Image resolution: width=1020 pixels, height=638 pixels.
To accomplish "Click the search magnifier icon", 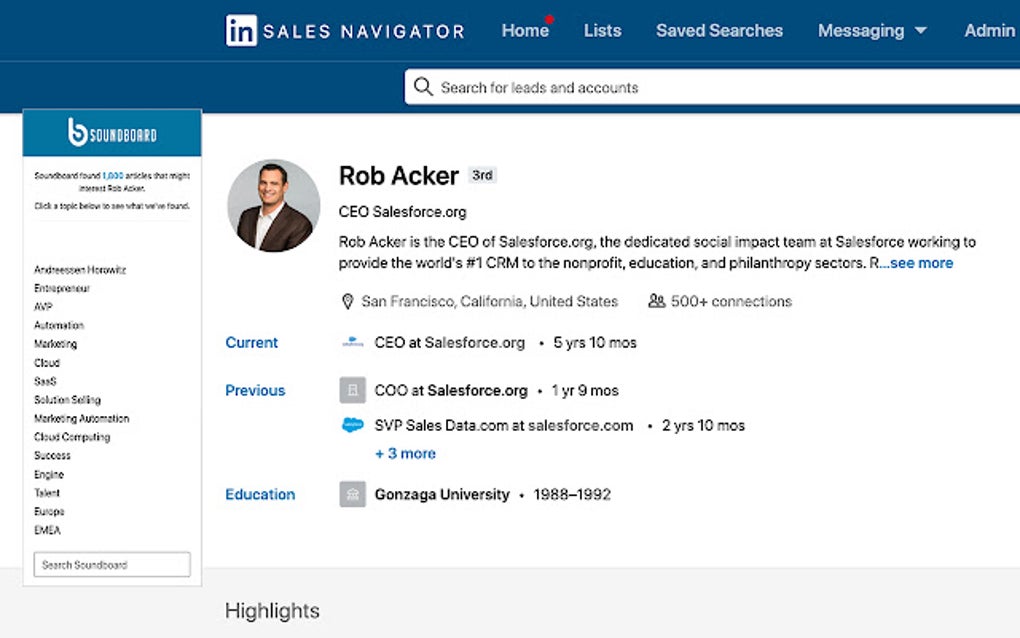I will pyautogui.click(x=423, y=87).
